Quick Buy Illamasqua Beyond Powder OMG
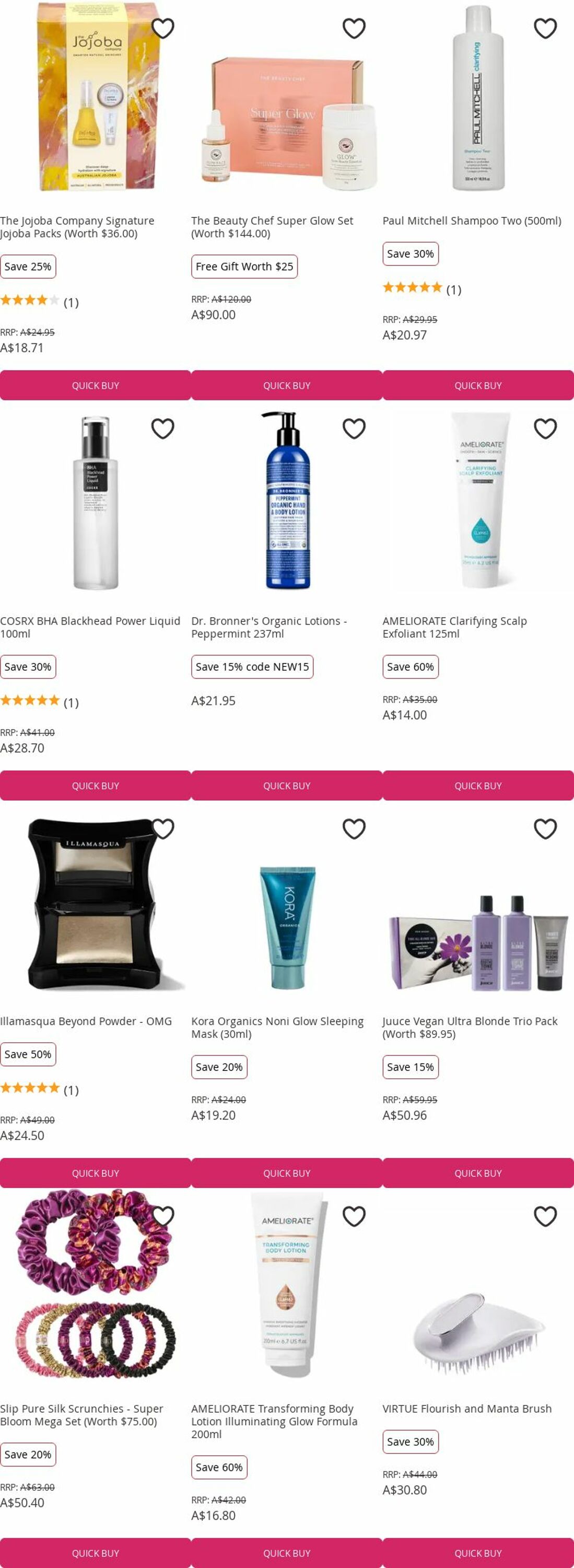Screen dimensions: 574x1568 tap(96, 1173)
